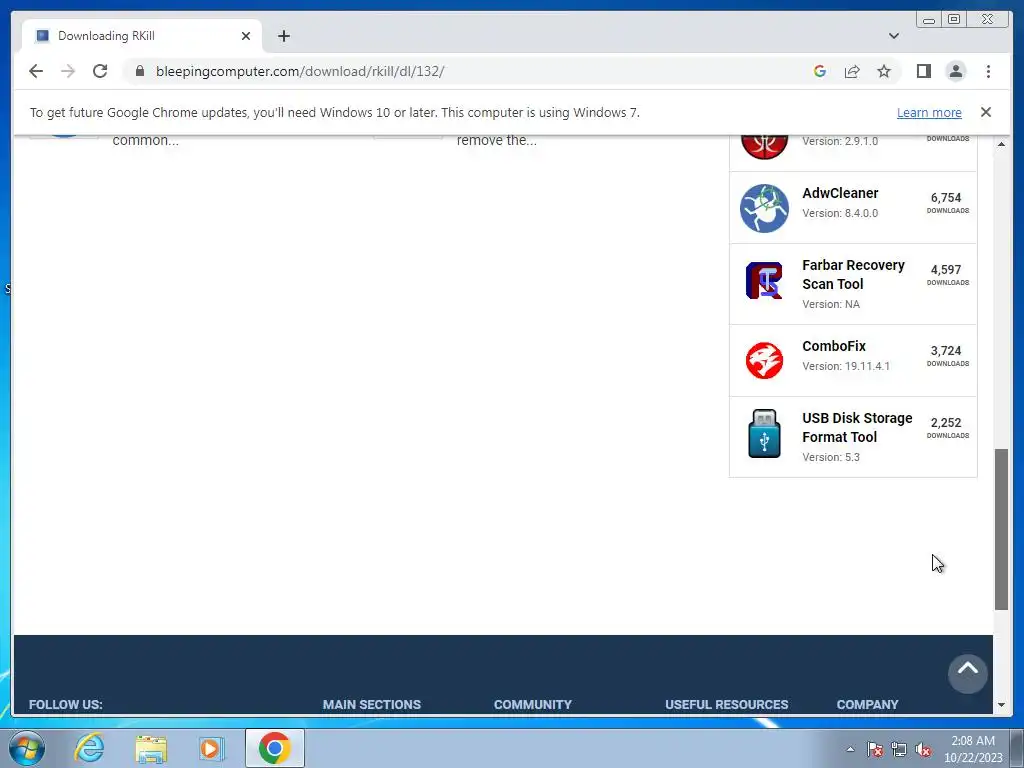The width and height of the screenshot is (1024, 768).
Task: Open the AdwCleaner download link
Action: [840, 193]
